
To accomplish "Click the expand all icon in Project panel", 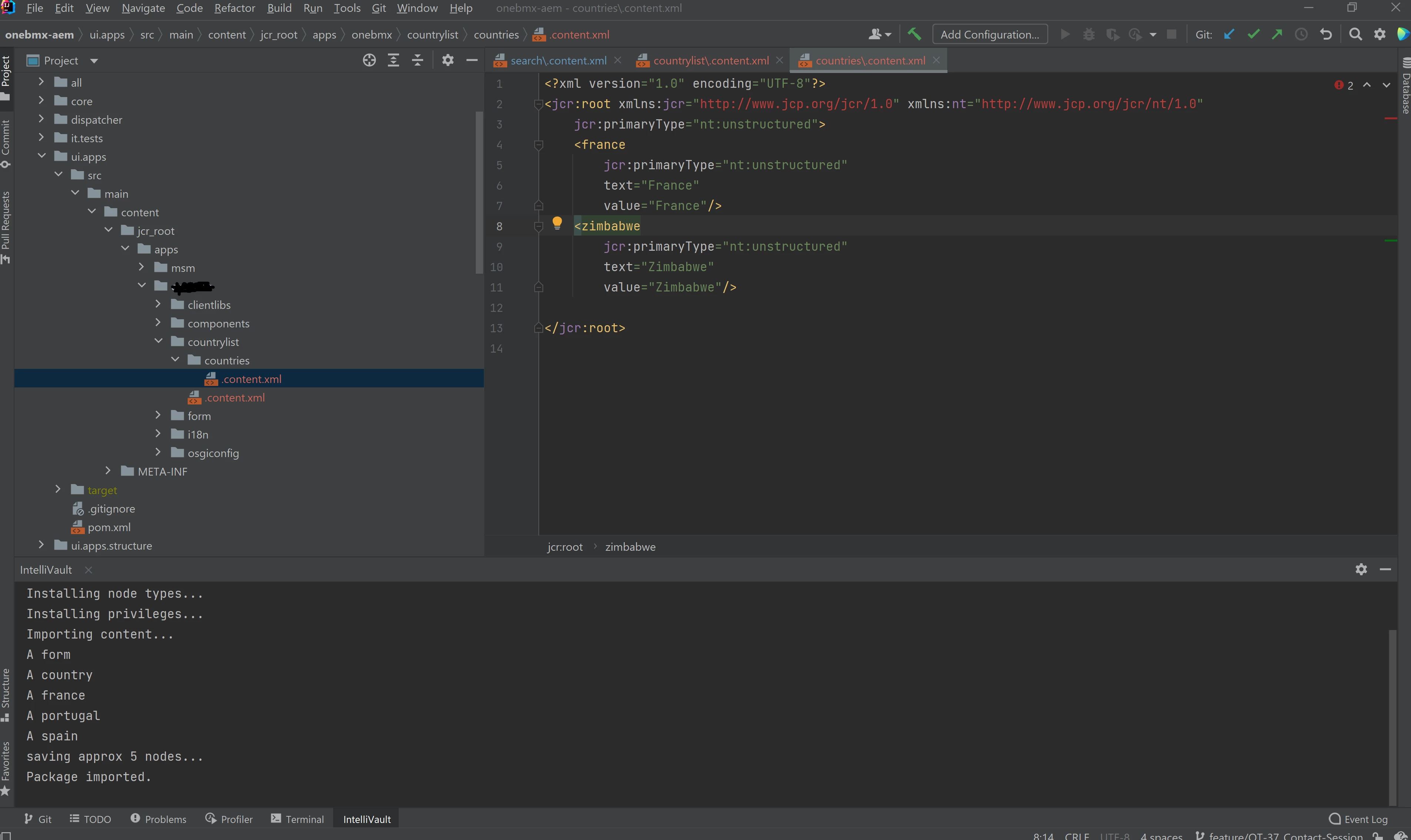I will pyautogui.click(x=394, y=61).
